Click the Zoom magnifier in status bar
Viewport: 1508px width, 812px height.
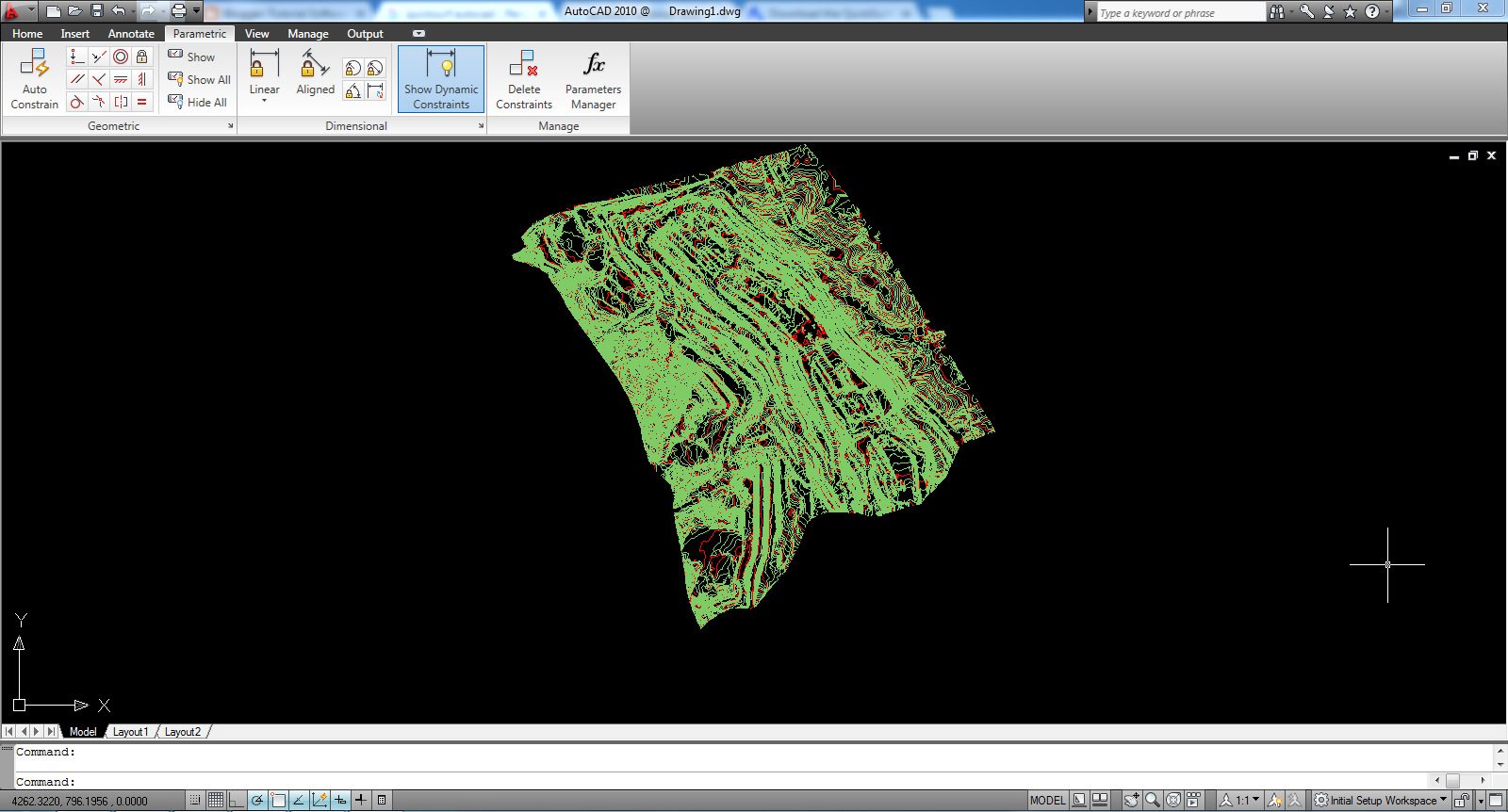coord(1153,801)
